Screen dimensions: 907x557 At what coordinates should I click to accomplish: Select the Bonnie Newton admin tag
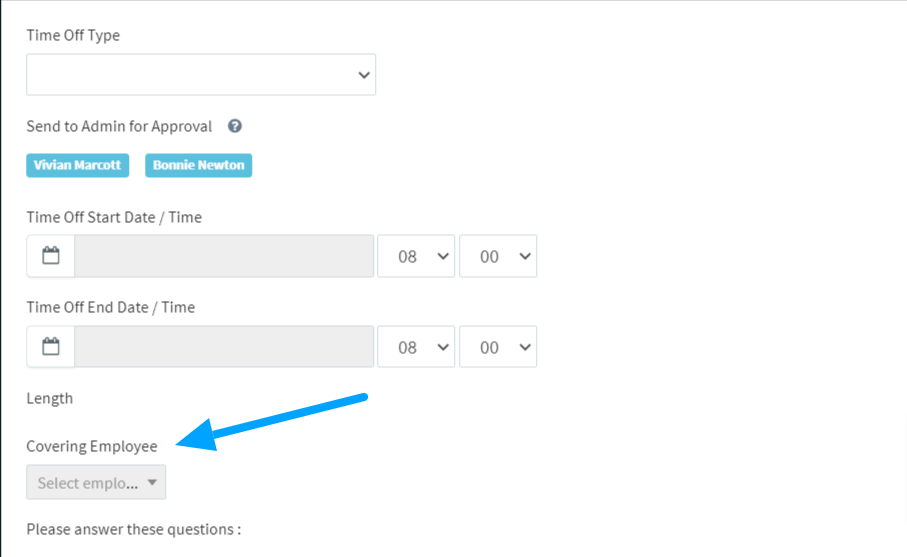198,165
